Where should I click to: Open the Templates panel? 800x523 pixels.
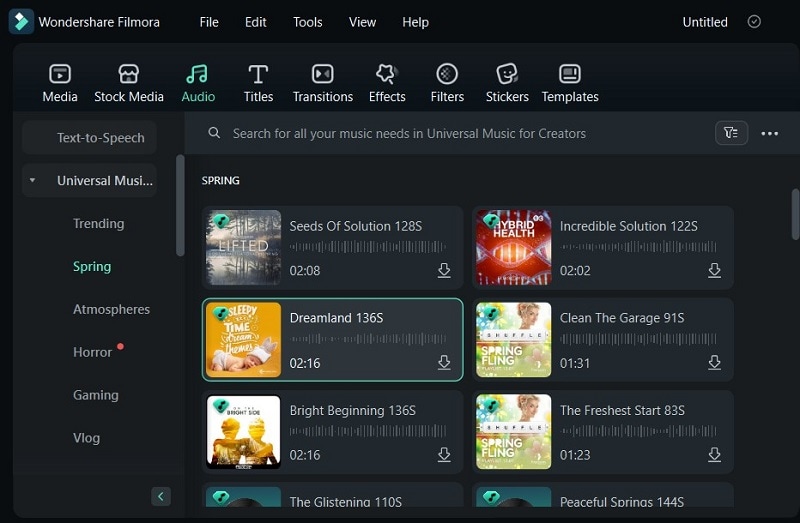(x=570, y=83)
